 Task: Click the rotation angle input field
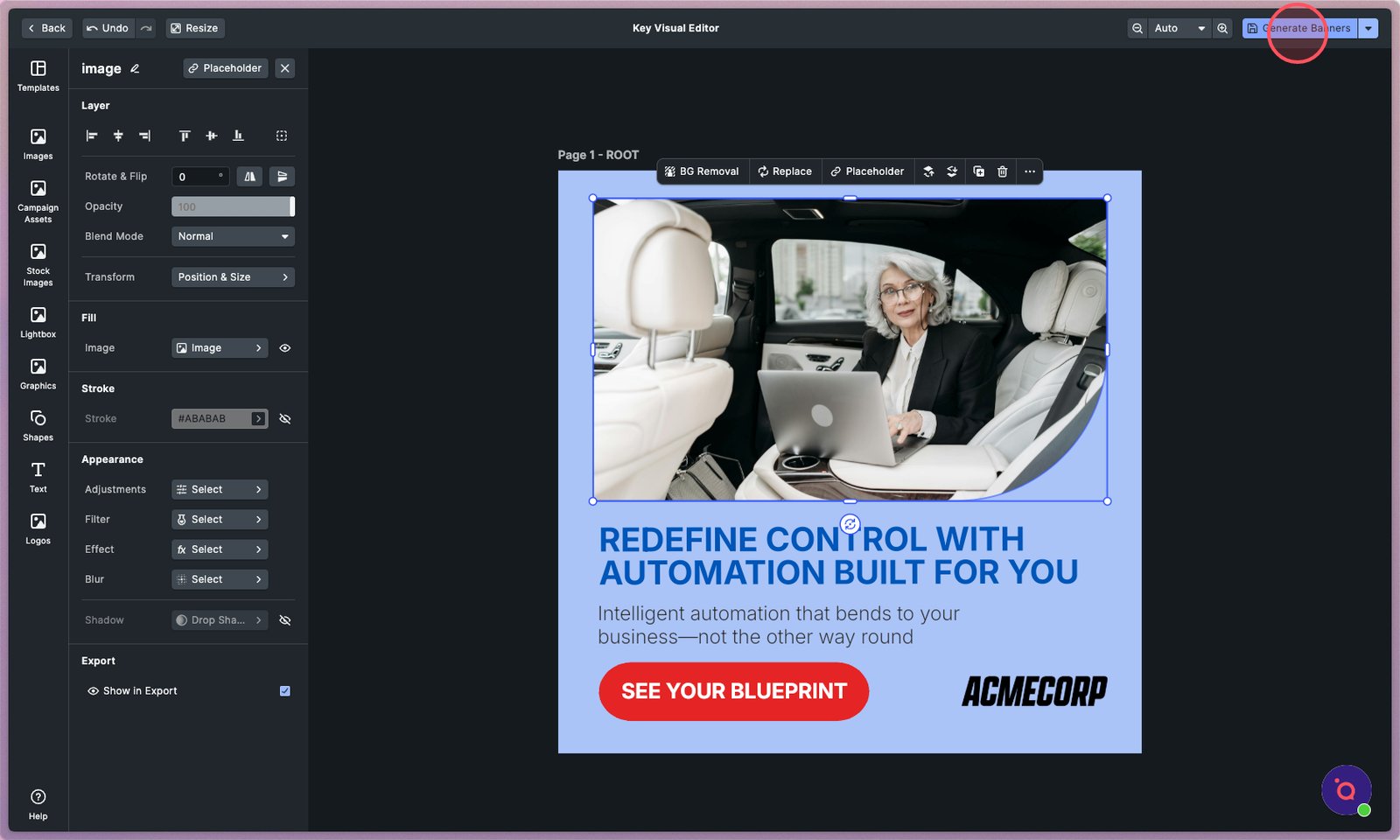pos(200,177)
